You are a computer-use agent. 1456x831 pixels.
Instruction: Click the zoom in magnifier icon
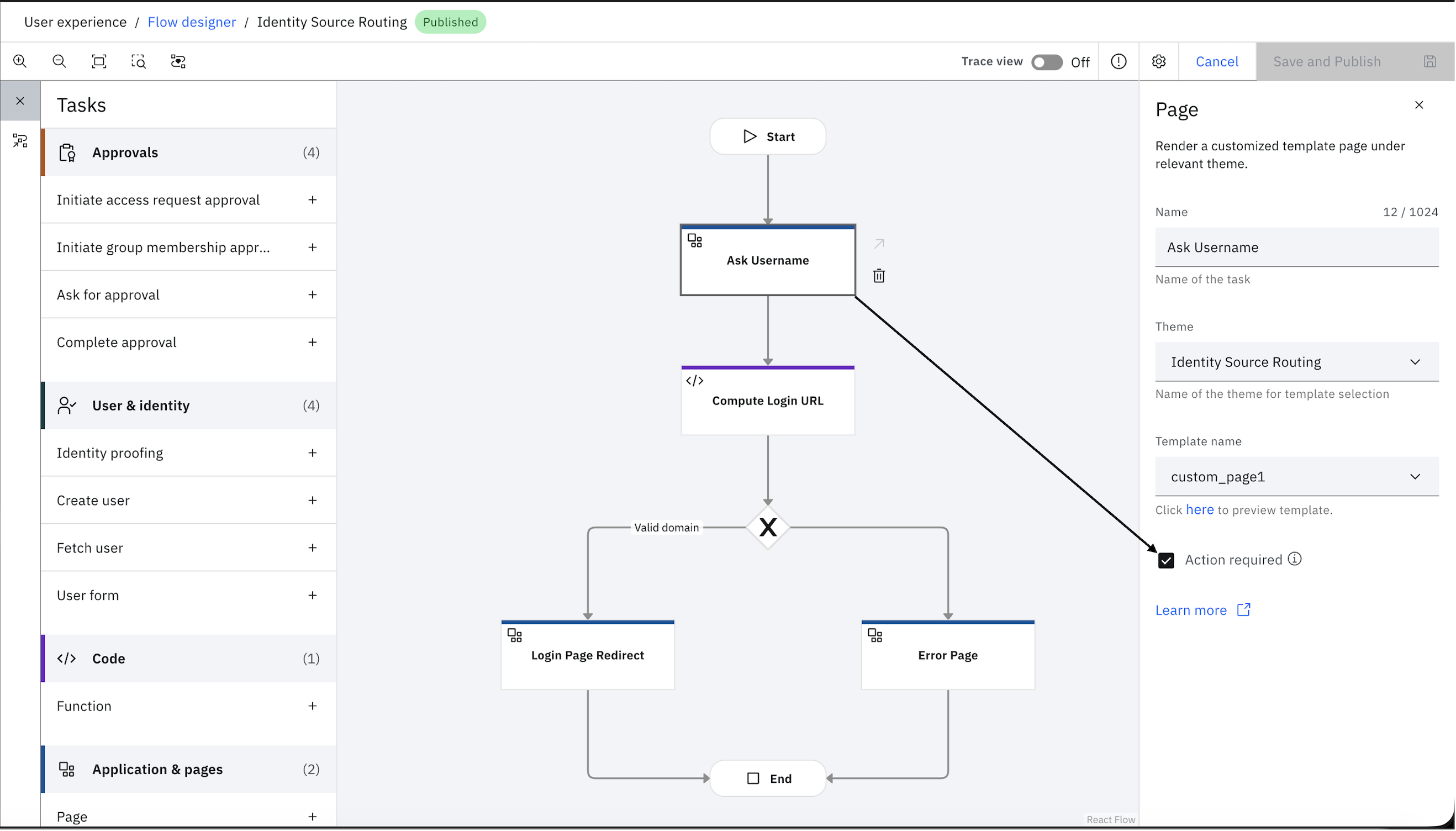(20, 61)
